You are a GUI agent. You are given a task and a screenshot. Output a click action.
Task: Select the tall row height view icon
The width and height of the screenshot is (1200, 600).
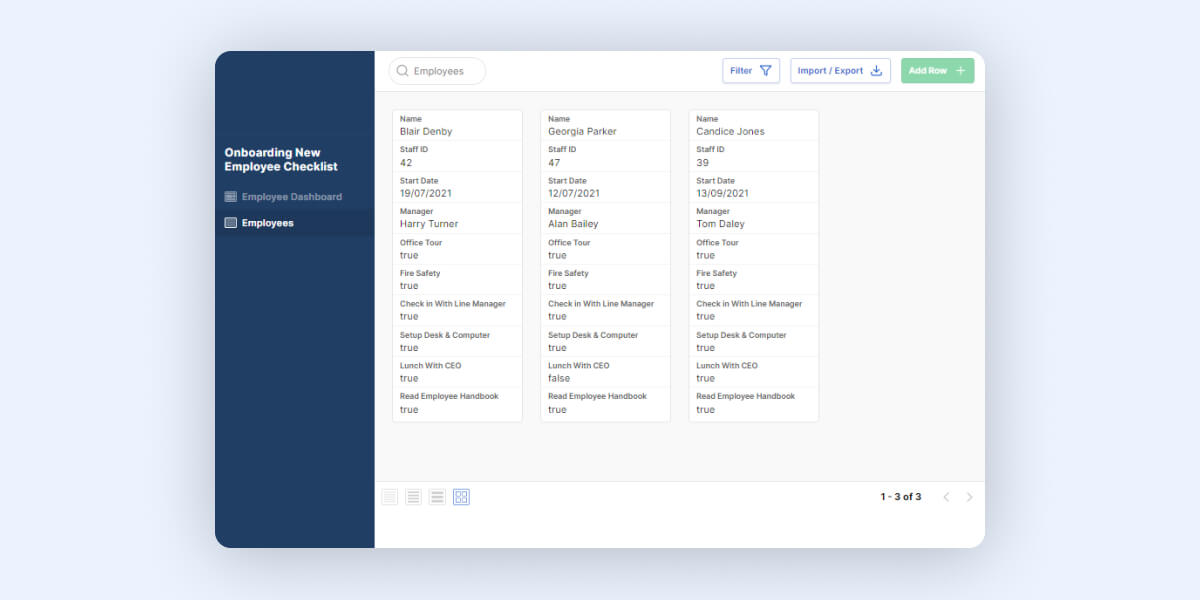click(x=437, y=496)
